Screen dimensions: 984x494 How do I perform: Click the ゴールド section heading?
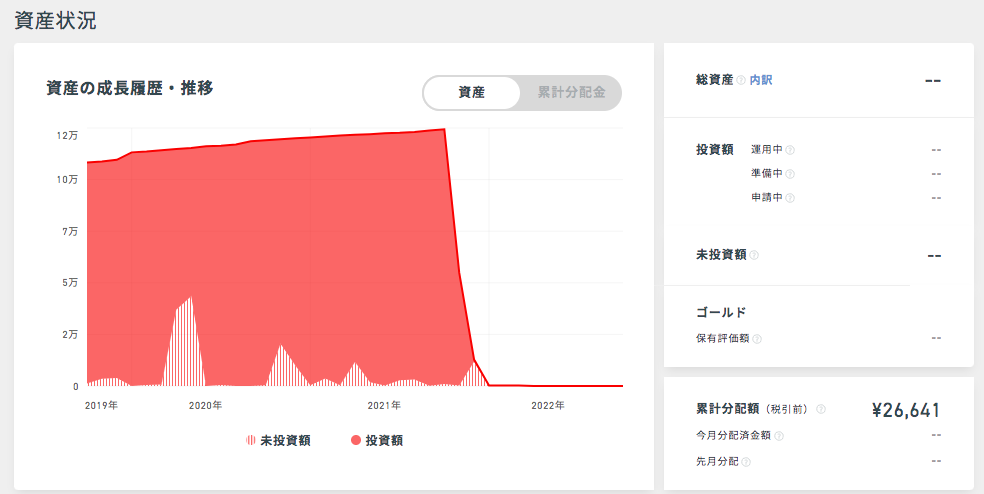(x=721, y=312)
